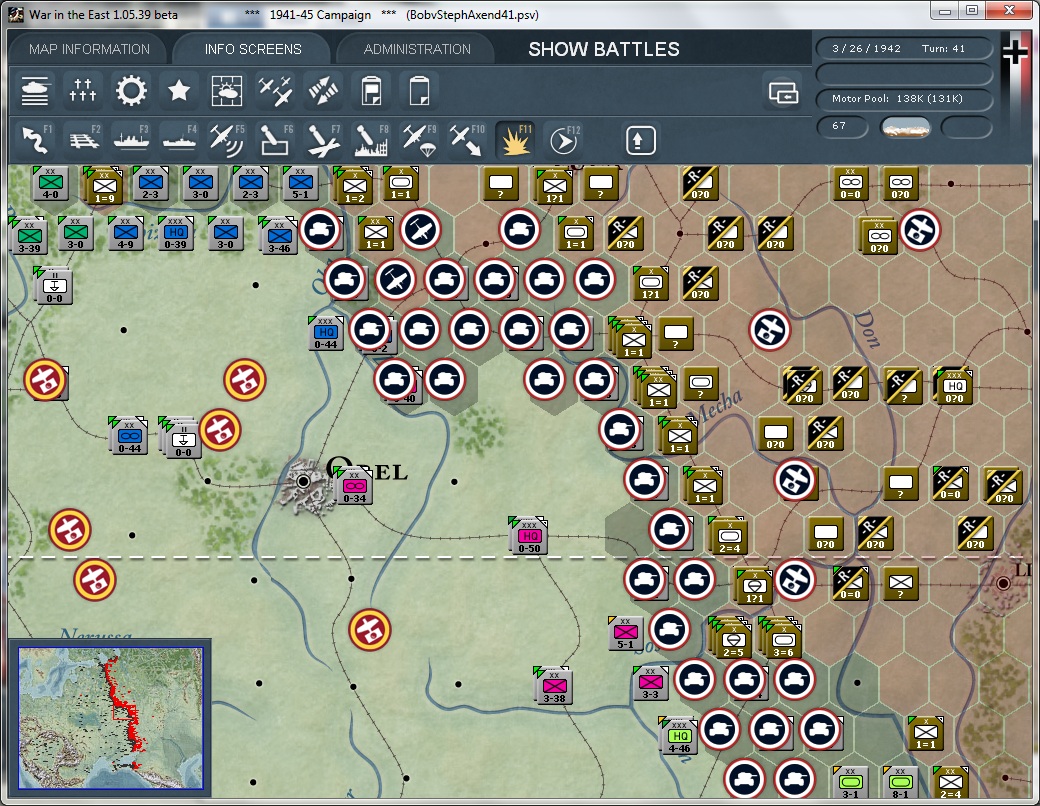Open the reinforcement arrows icon
Screen dimensions: 1040x806
[323, 90]
